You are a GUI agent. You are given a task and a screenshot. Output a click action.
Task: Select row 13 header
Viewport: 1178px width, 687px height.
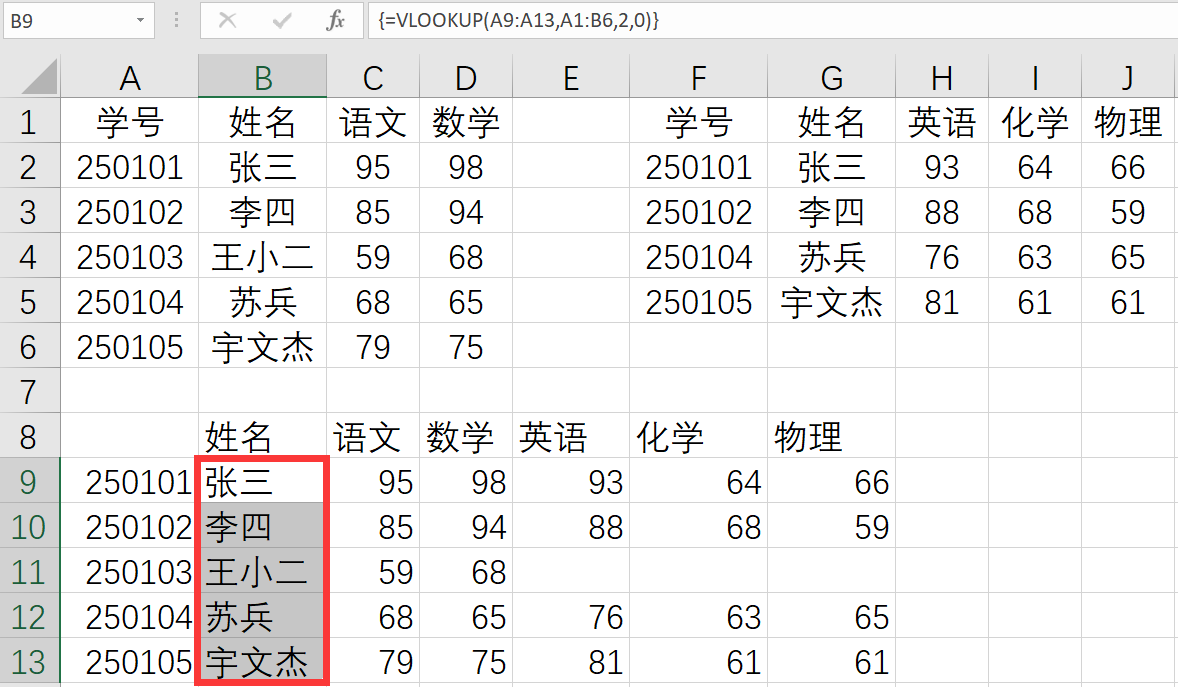coord(29,661)
